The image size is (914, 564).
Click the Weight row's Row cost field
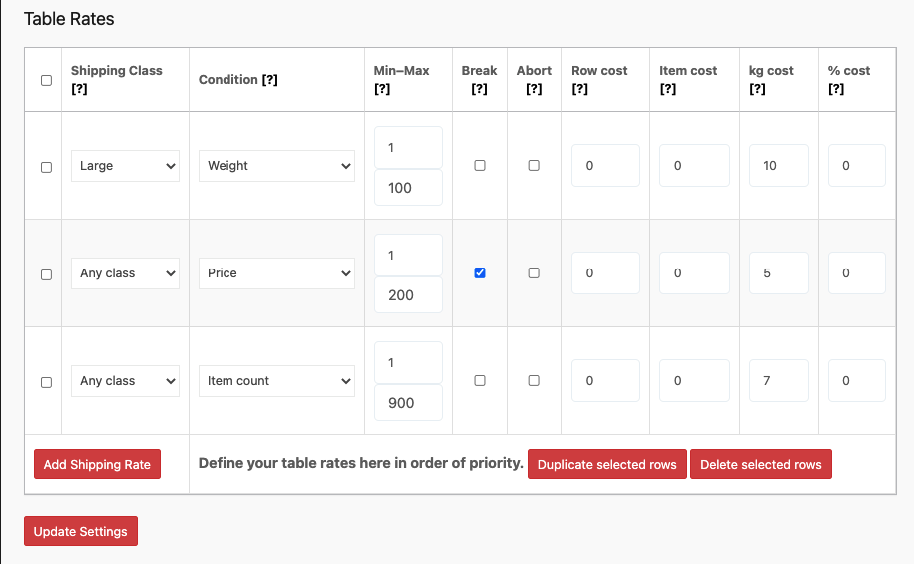point(605,166)
